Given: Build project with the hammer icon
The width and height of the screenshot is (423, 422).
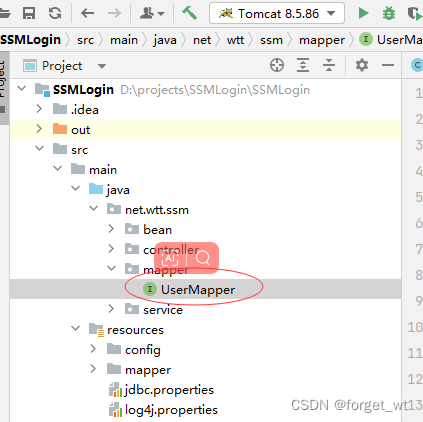Looking at the screenshot, I should point(189,13).
